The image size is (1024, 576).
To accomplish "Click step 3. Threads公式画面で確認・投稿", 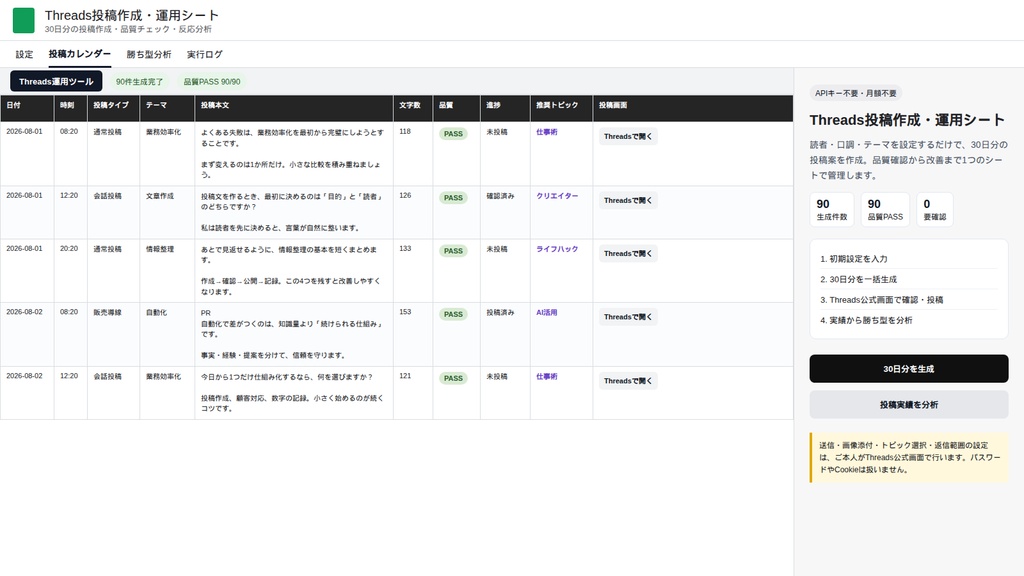I will tap(908, 300).
